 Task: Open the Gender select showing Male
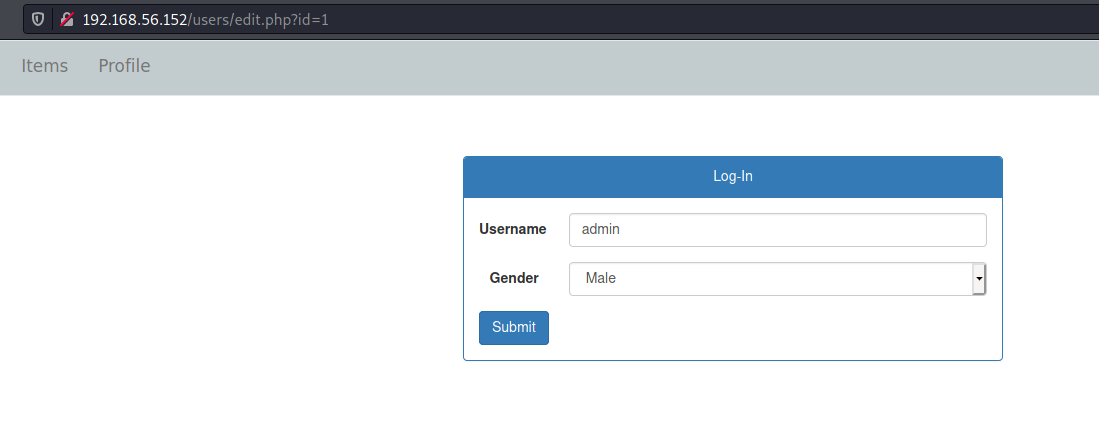(x=770, y=279)
